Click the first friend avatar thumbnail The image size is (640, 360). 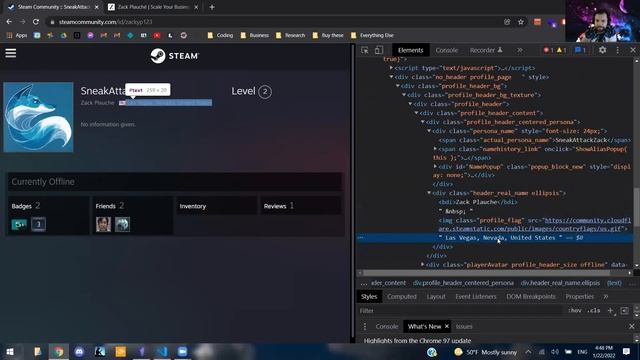click(x=103, y=224)
